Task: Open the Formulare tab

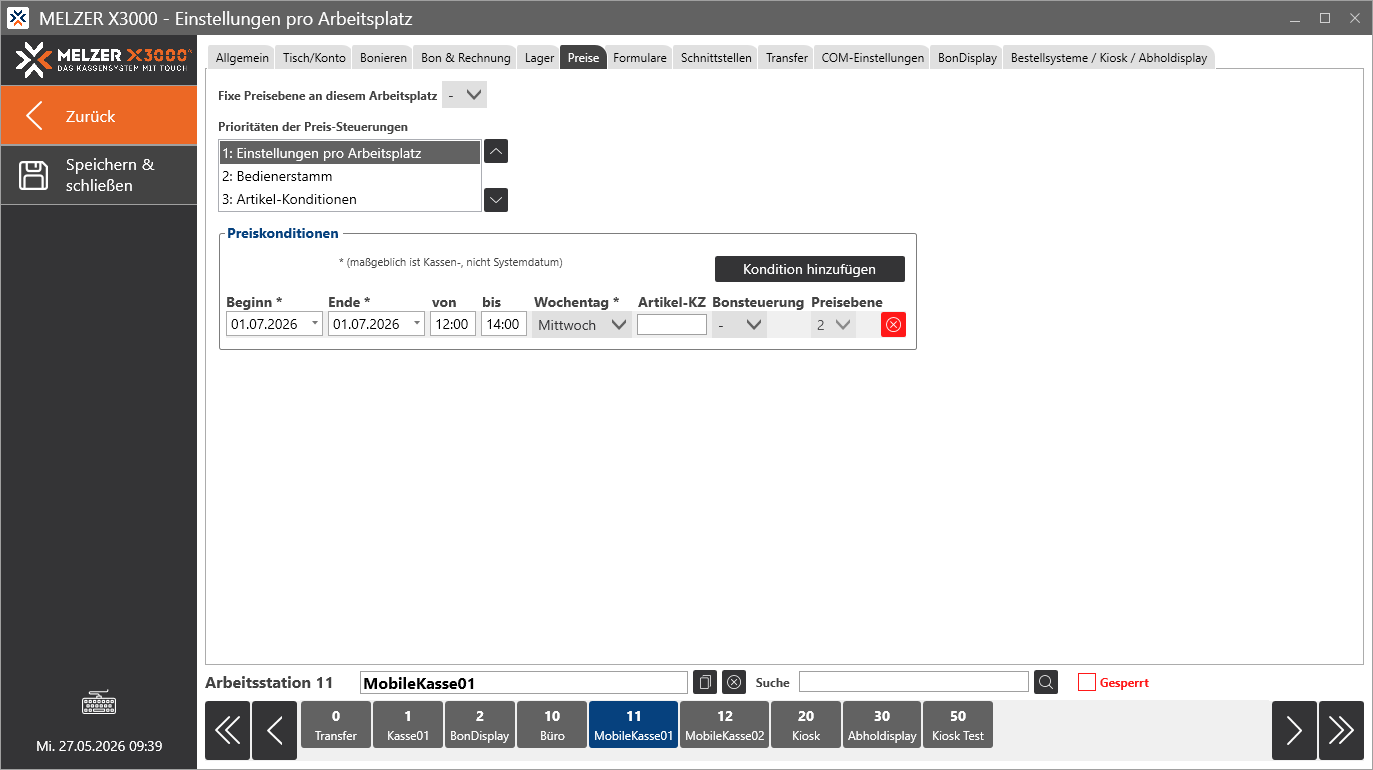Action: pyautogui.click(x=640, y=58)
